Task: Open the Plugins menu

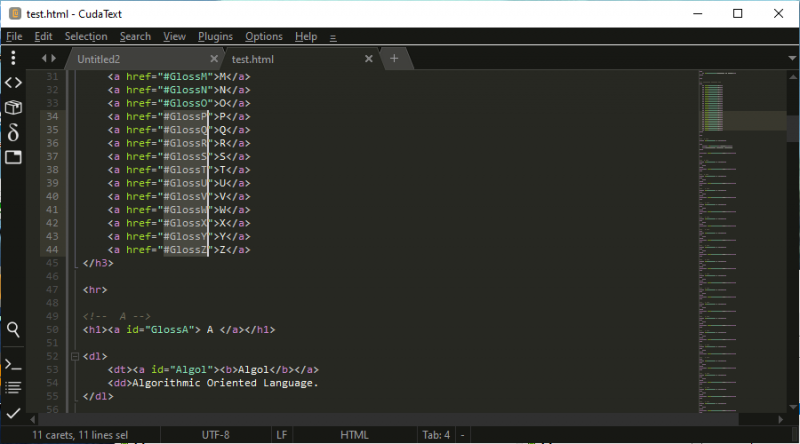Action: click(215, 37)
